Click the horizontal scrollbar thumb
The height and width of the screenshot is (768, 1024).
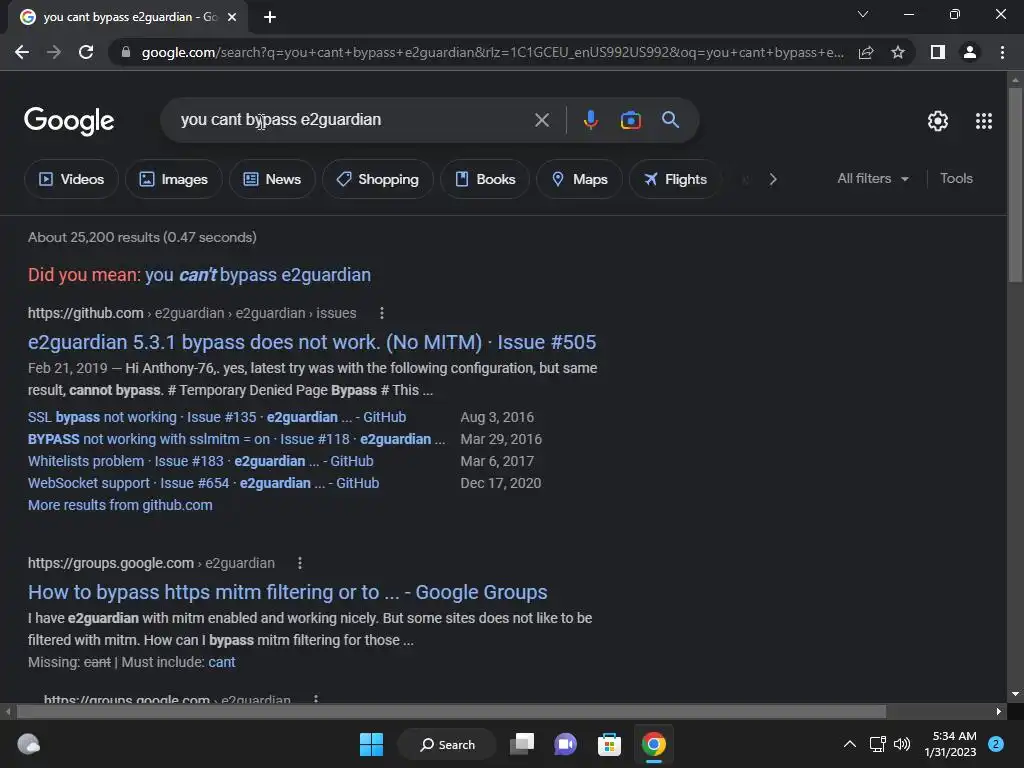(451, 711)
